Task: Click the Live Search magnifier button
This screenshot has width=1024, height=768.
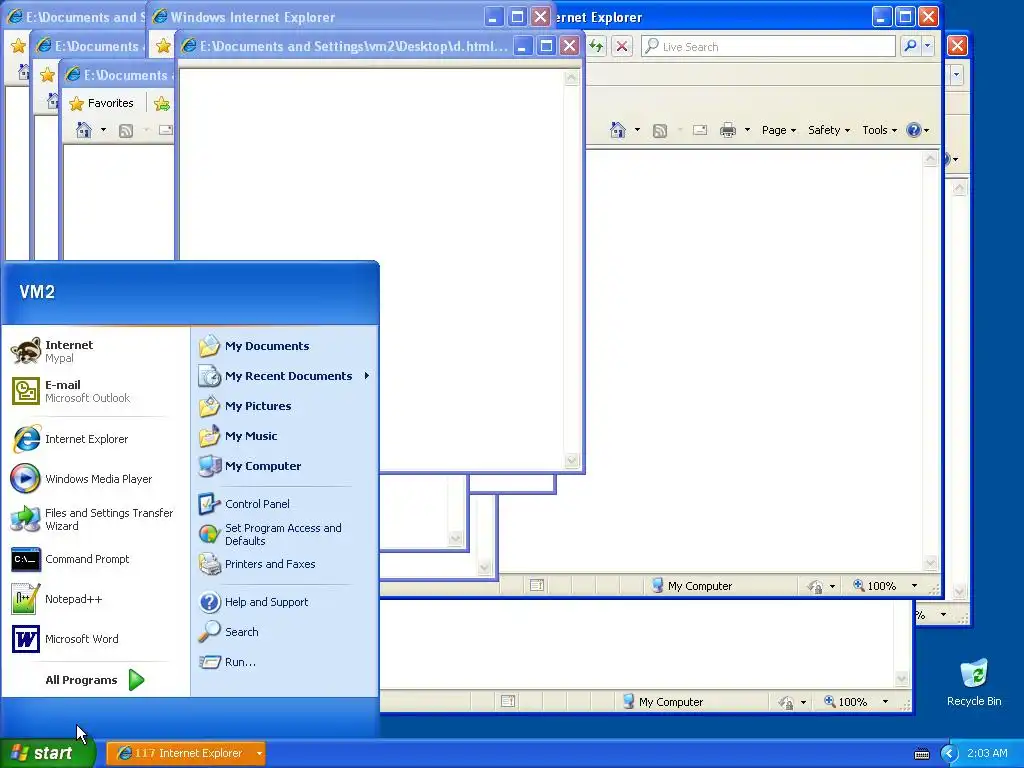Action: coord(910,46)
